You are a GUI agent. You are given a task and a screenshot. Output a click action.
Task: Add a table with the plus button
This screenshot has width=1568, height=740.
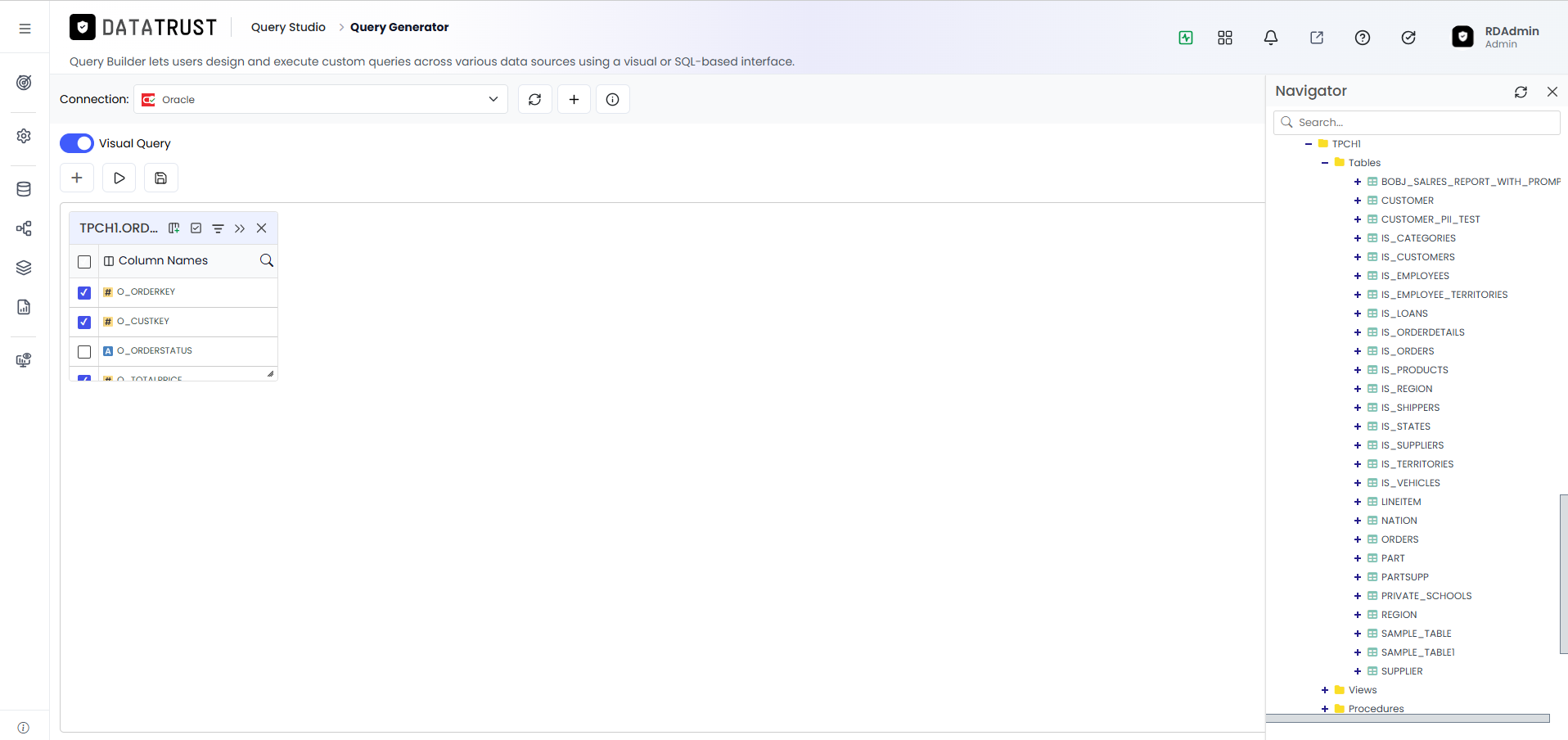pos(77,178)
